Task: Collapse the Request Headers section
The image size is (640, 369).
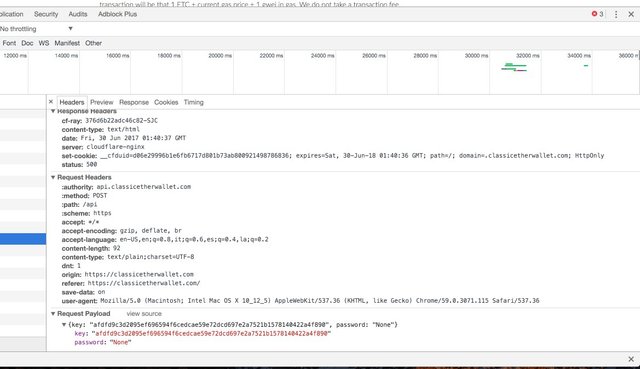Action: click(53, 177)
